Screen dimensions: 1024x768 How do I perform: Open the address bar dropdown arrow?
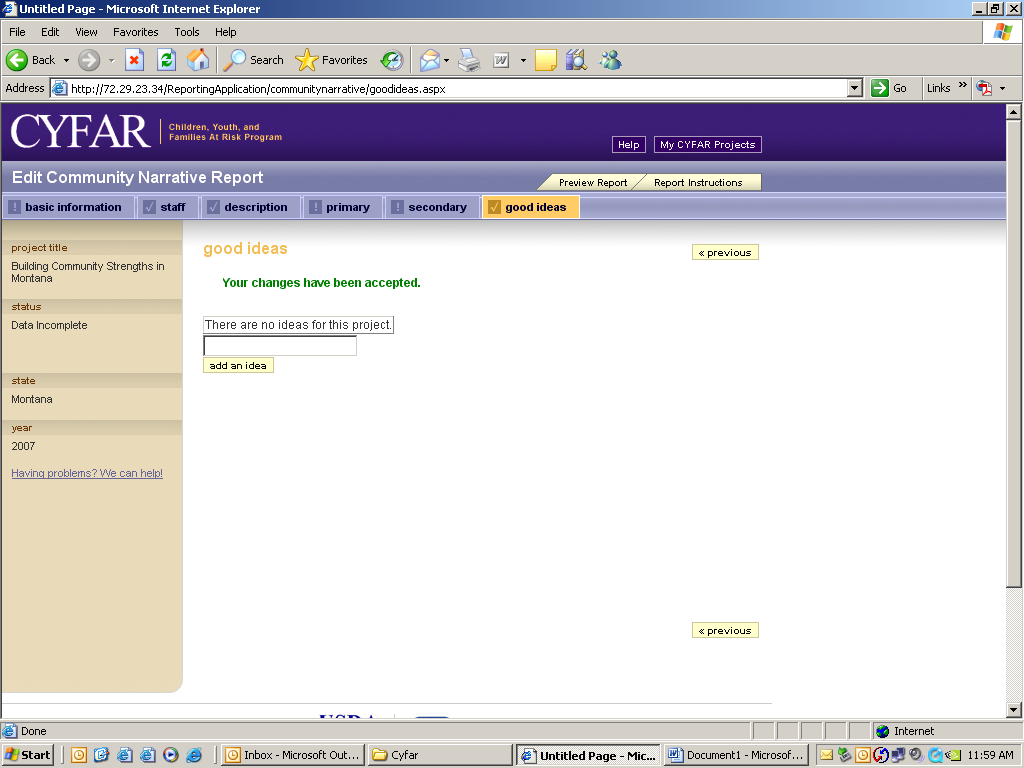[x=854, y=88]
